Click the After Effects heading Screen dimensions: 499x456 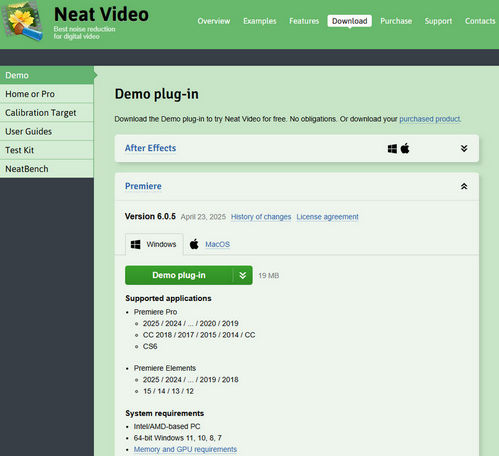point(150,148)
